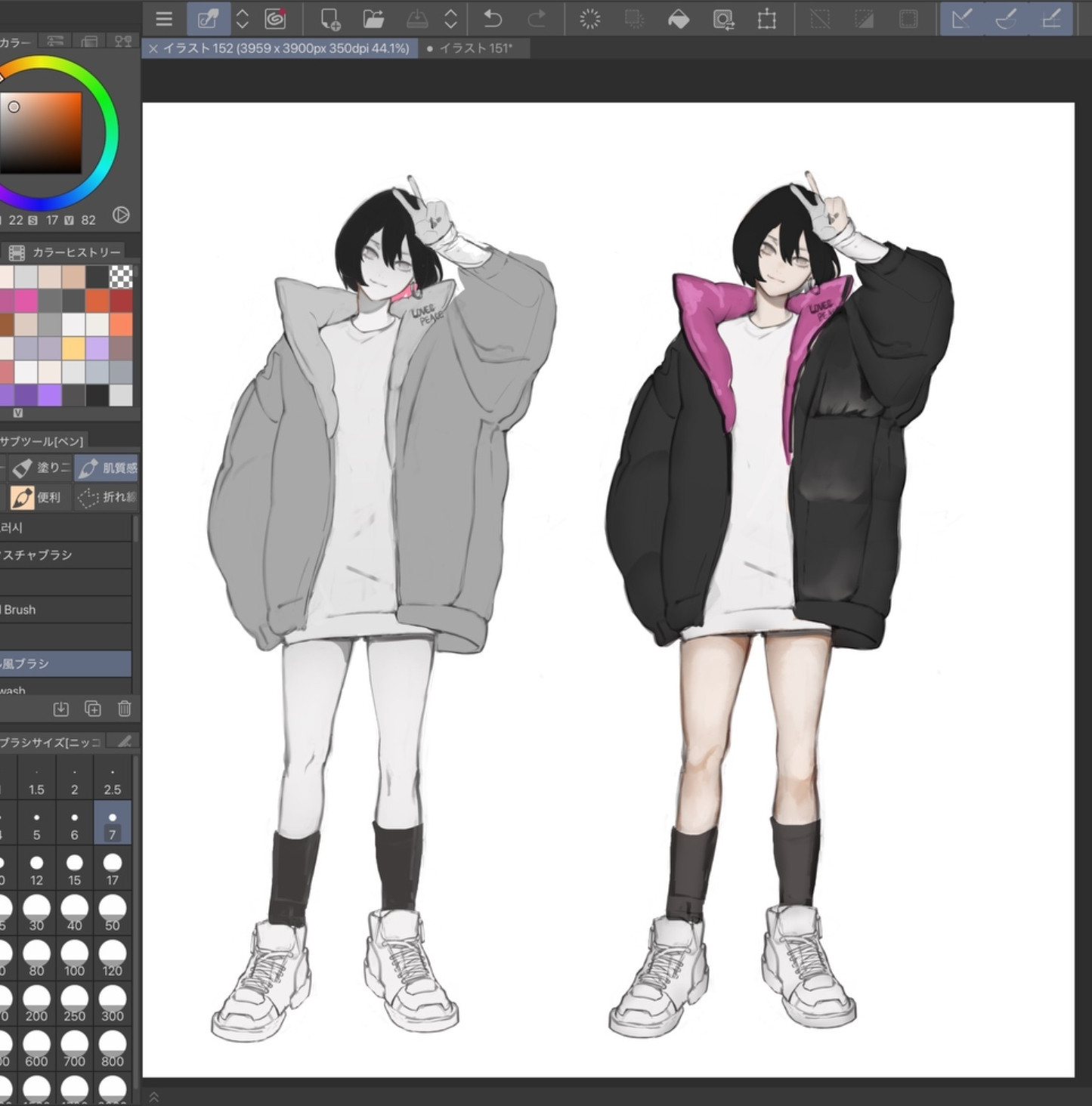Open the intermediate color panel tab

pyautogui.click(x=123, y=42)
